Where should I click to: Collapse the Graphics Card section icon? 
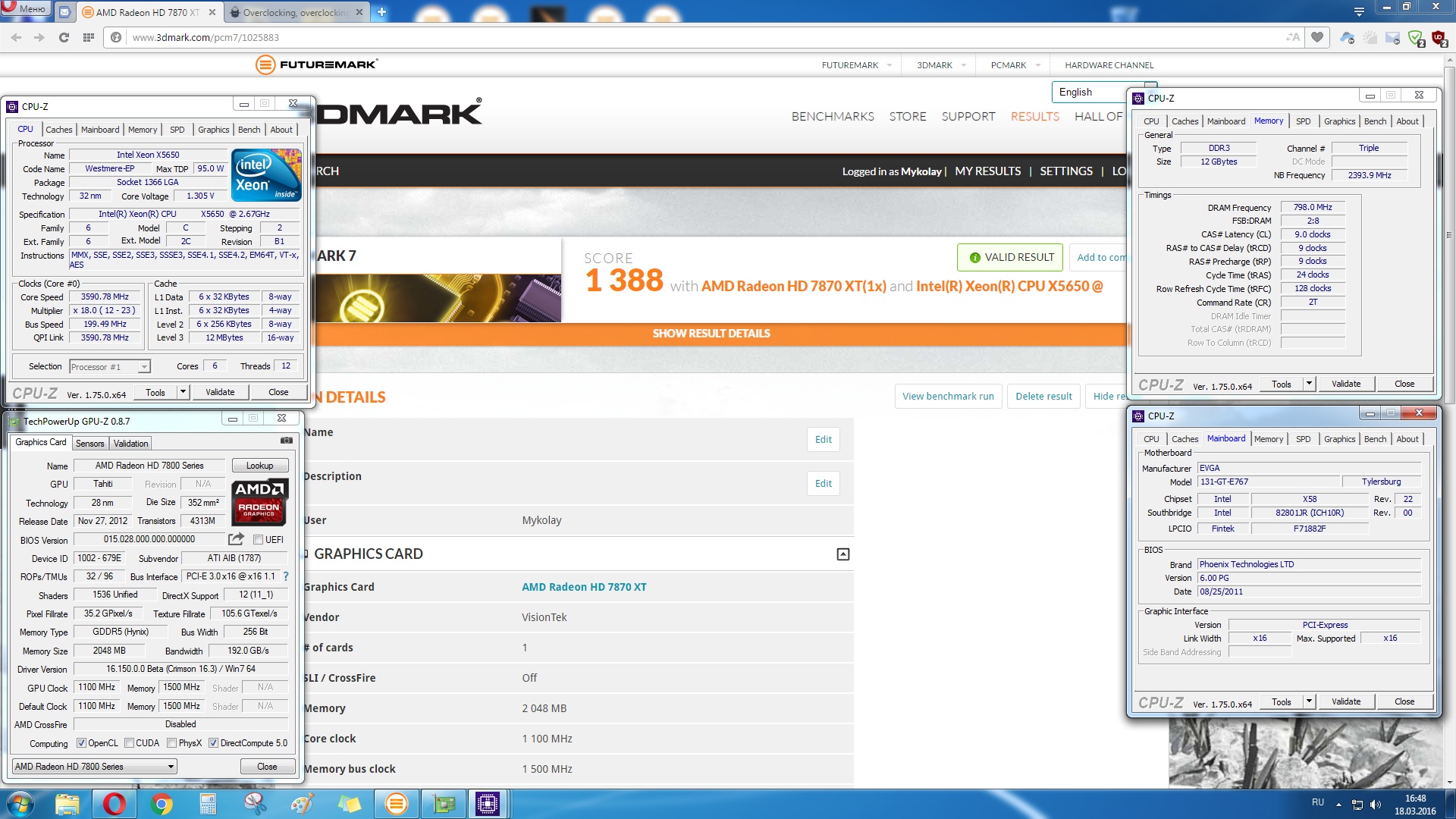click(843, 554)
